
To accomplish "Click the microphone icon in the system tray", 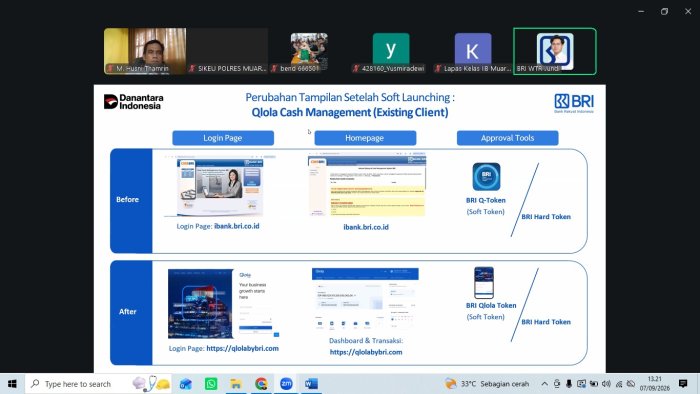I will pyautogui.click(x=569, y=384).
